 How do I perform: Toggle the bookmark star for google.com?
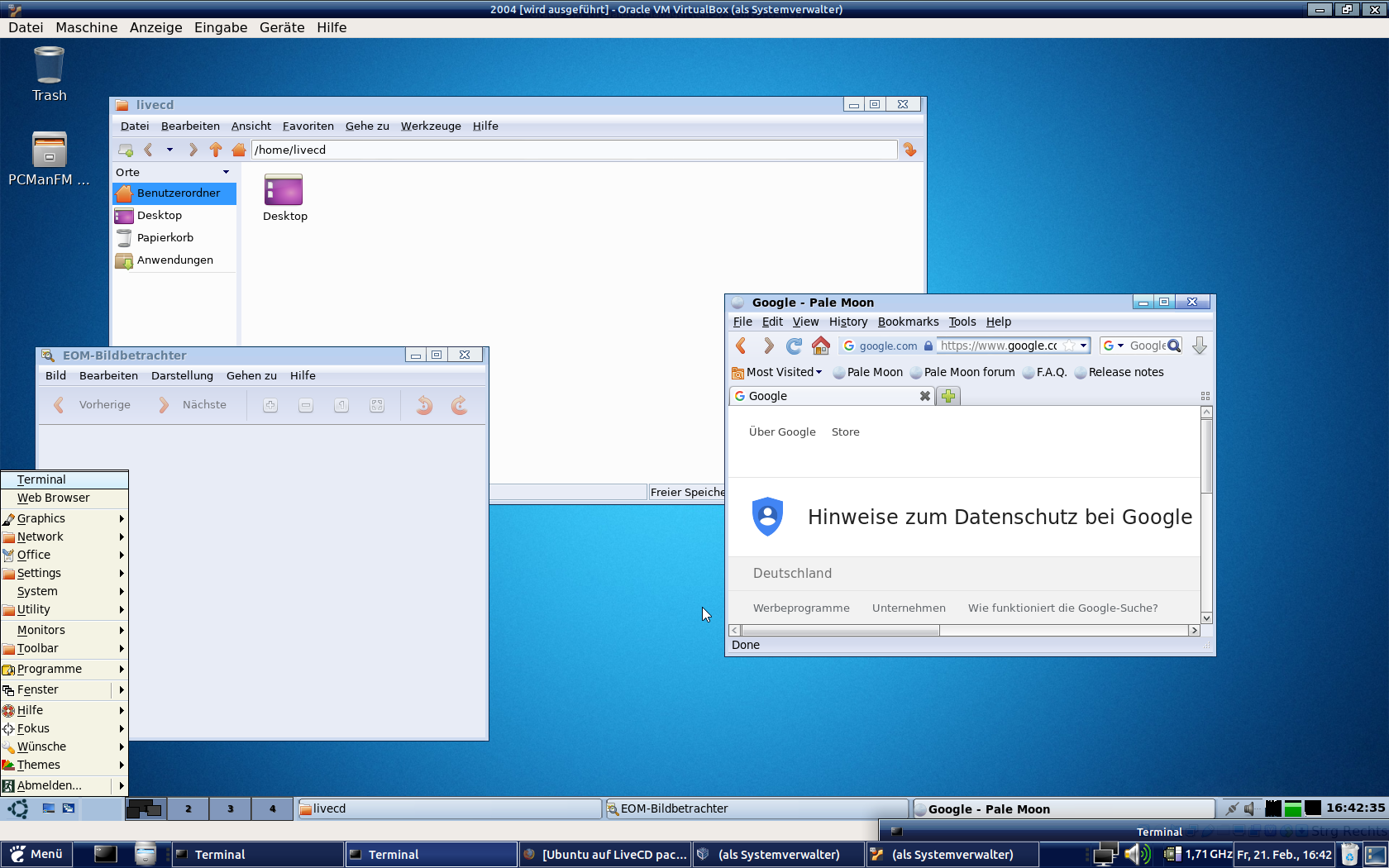coord(1069,346)
